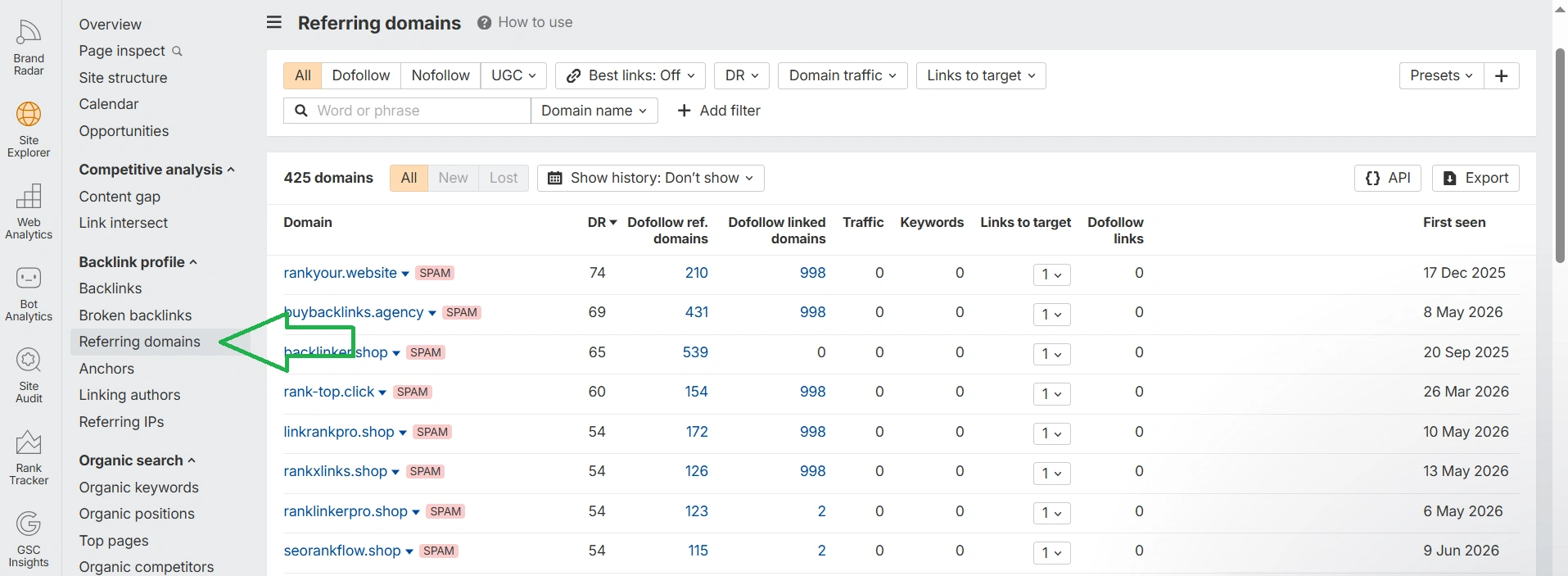The width and height of the screenshot is (1568, 576).
Task: Open Top pages report
Action: pos(114,541)
